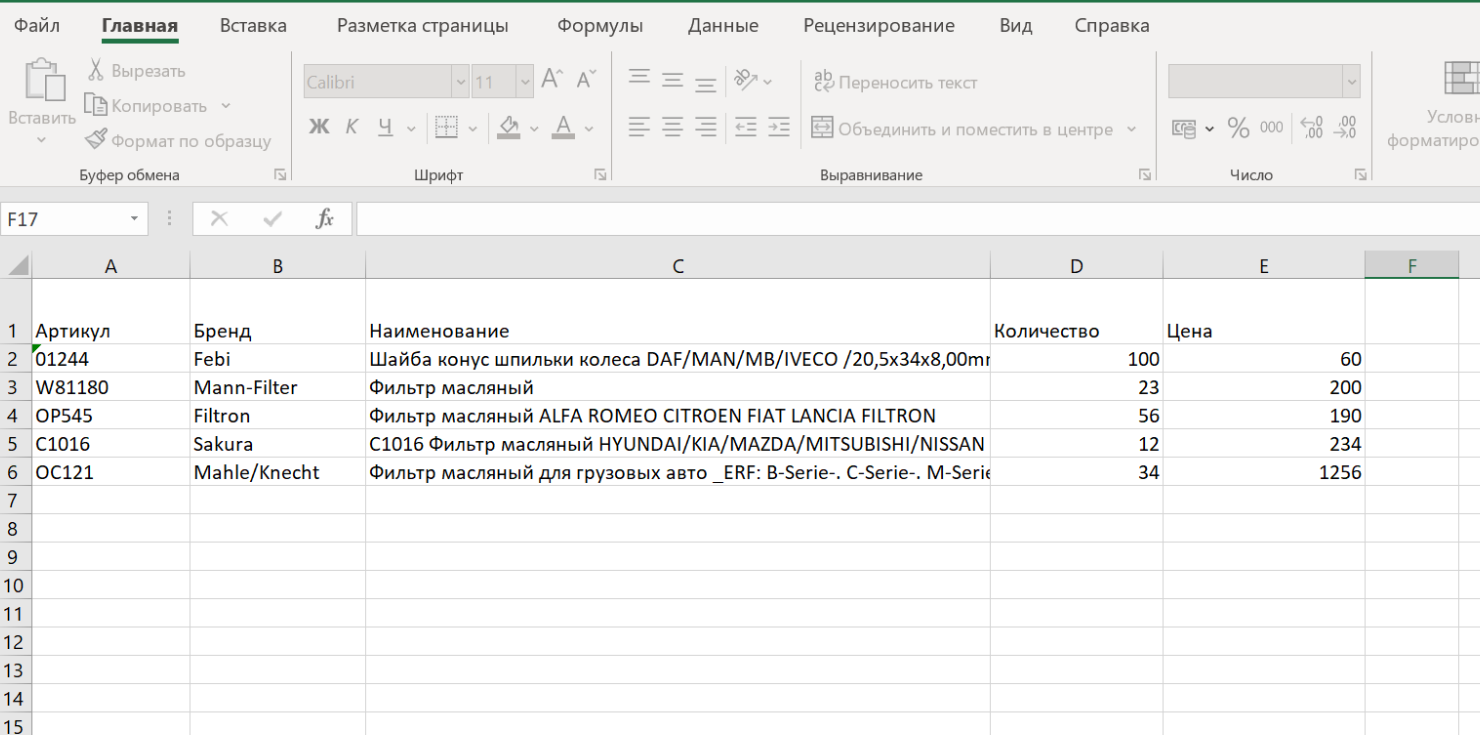This screenshot has height=735, width=1480.
Task: Open the font size 11 dropdown
Action: [524, 82]
